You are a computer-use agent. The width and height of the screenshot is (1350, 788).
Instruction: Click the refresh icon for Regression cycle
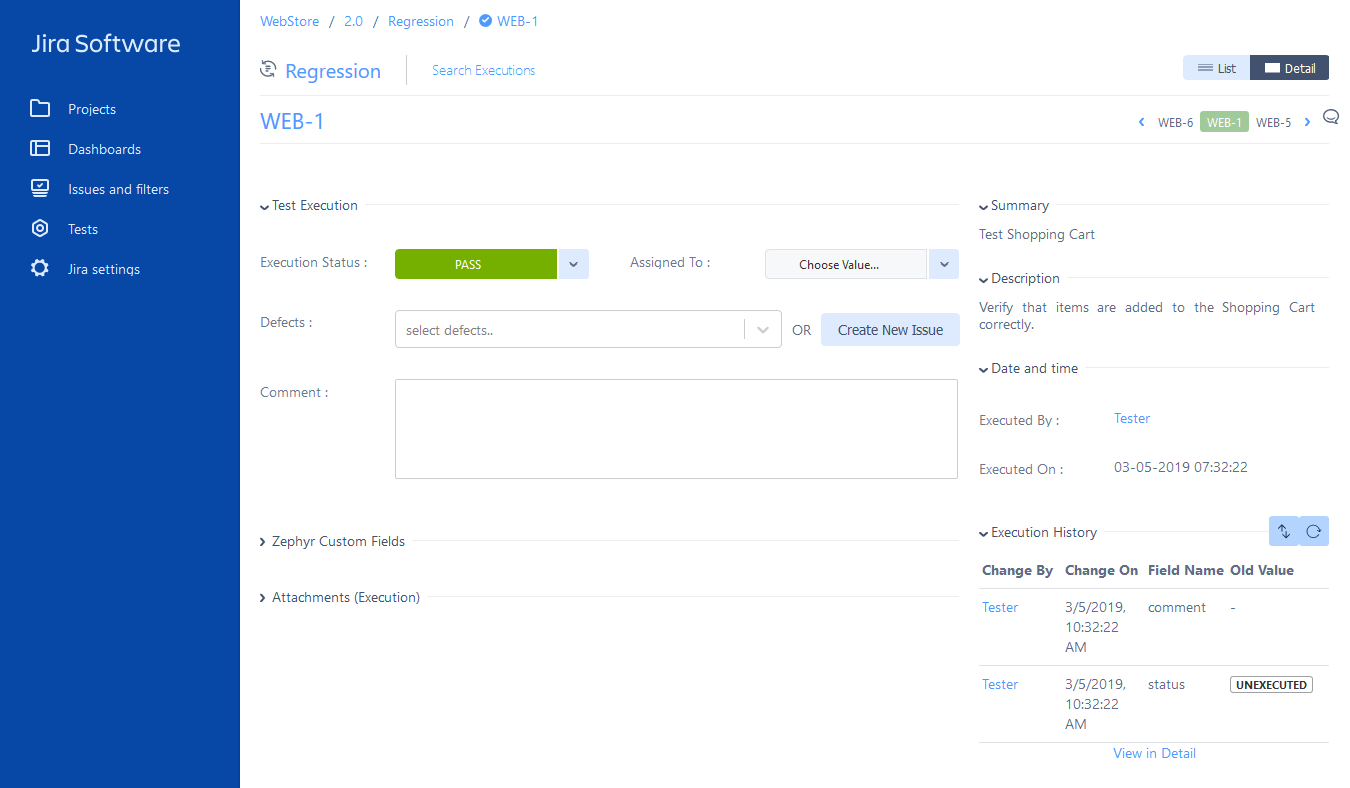coord(267,68)
